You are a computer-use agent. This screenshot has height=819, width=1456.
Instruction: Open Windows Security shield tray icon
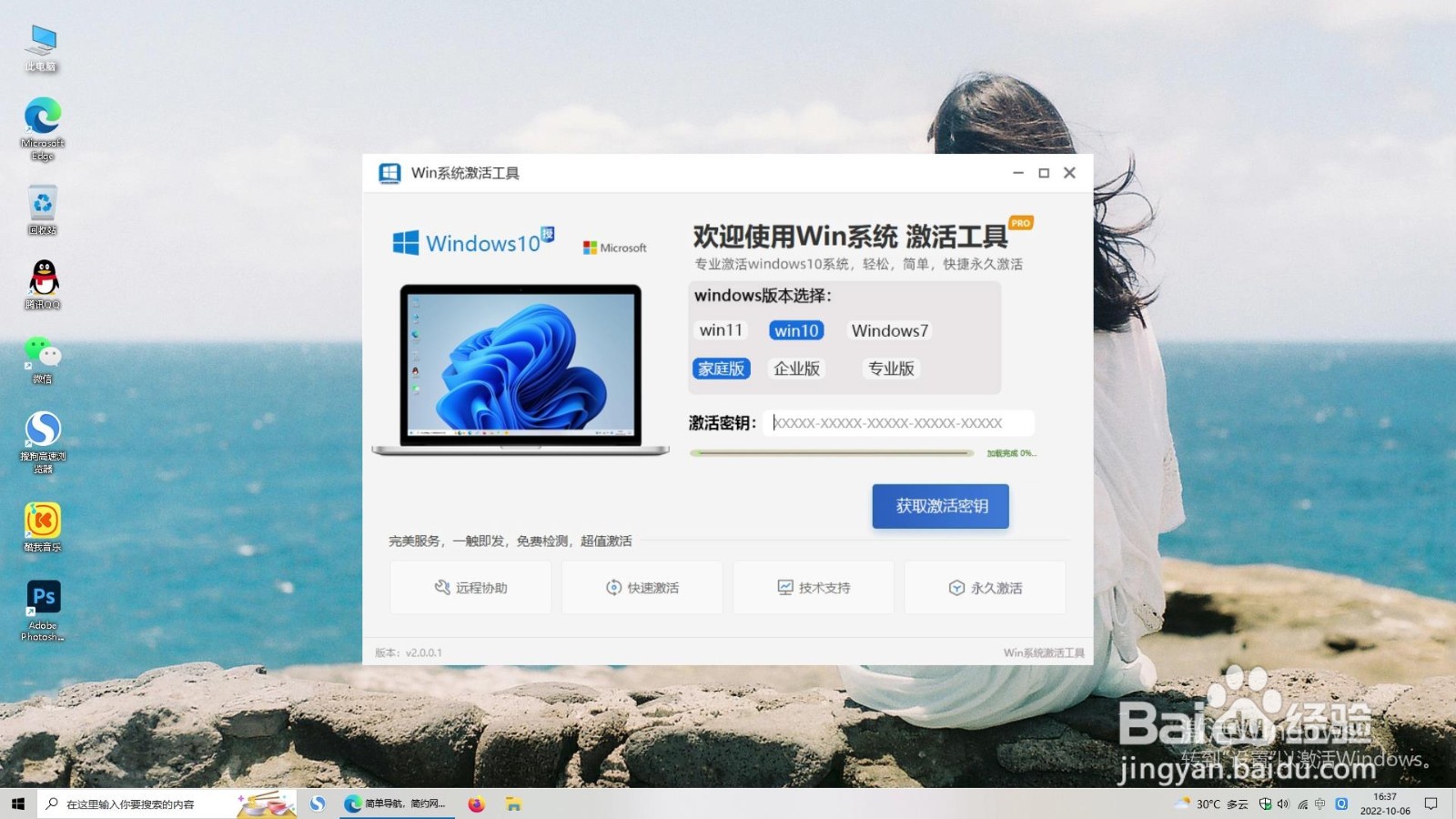click(x=1265, y=804)
